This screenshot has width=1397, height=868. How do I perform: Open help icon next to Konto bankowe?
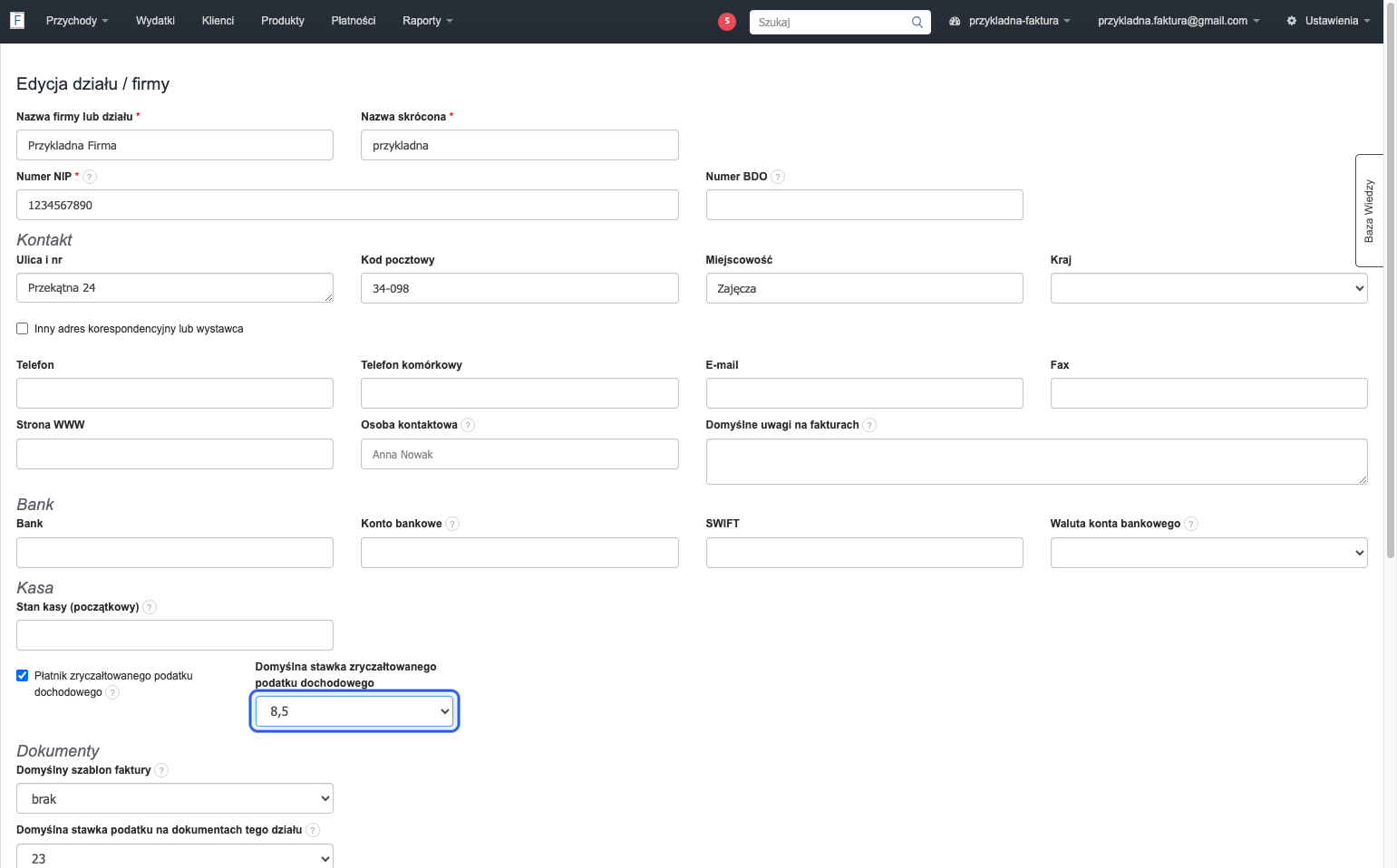tap(452, 524)
